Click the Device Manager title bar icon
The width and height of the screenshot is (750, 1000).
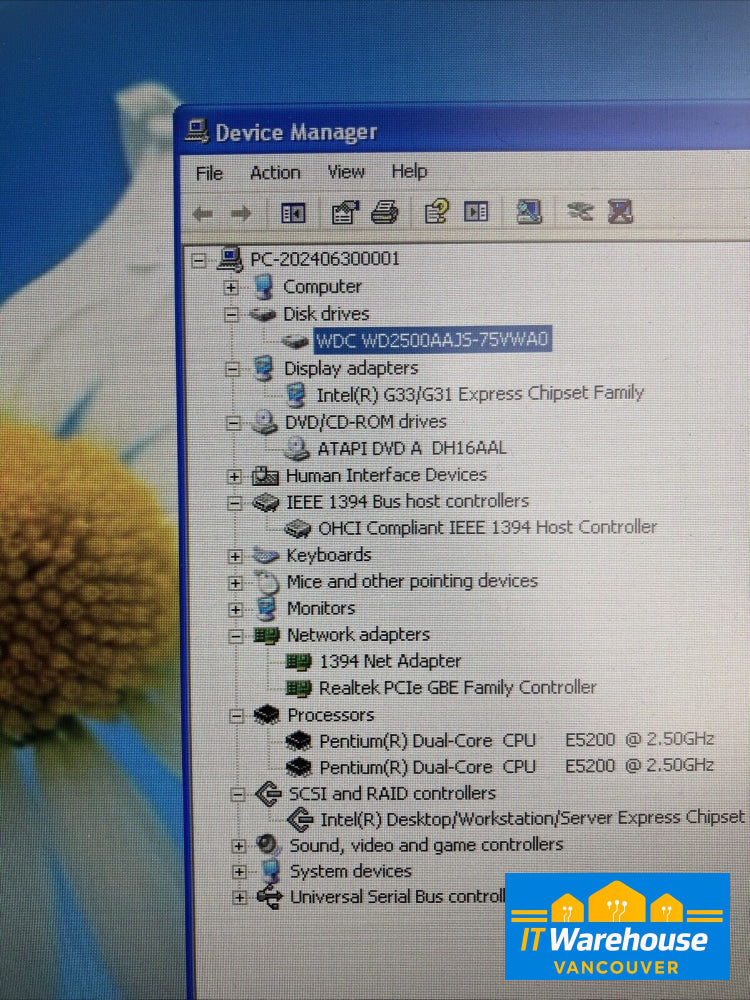click(197, 131)
